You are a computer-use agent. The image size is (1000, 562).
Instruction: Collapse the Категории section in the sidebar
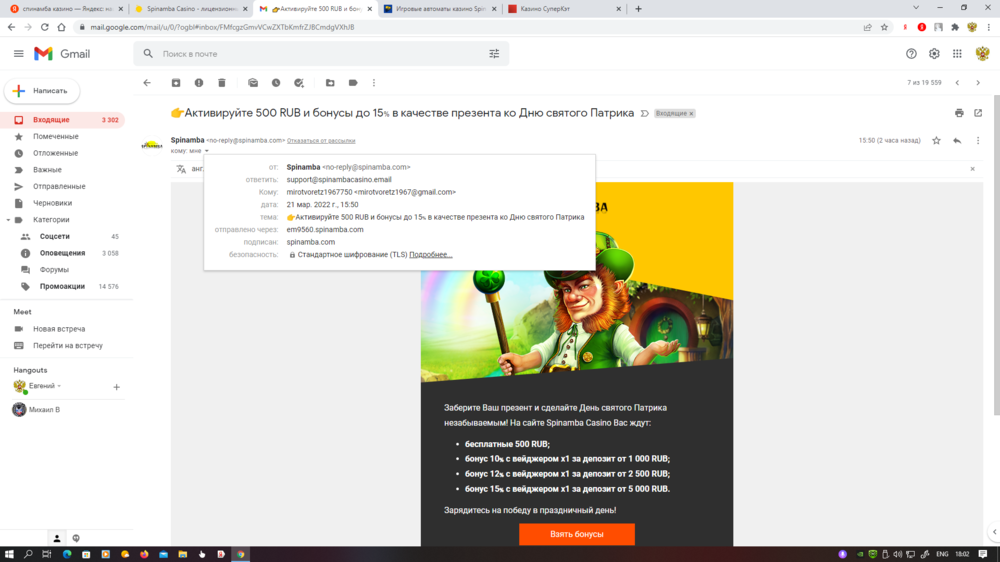8,220
